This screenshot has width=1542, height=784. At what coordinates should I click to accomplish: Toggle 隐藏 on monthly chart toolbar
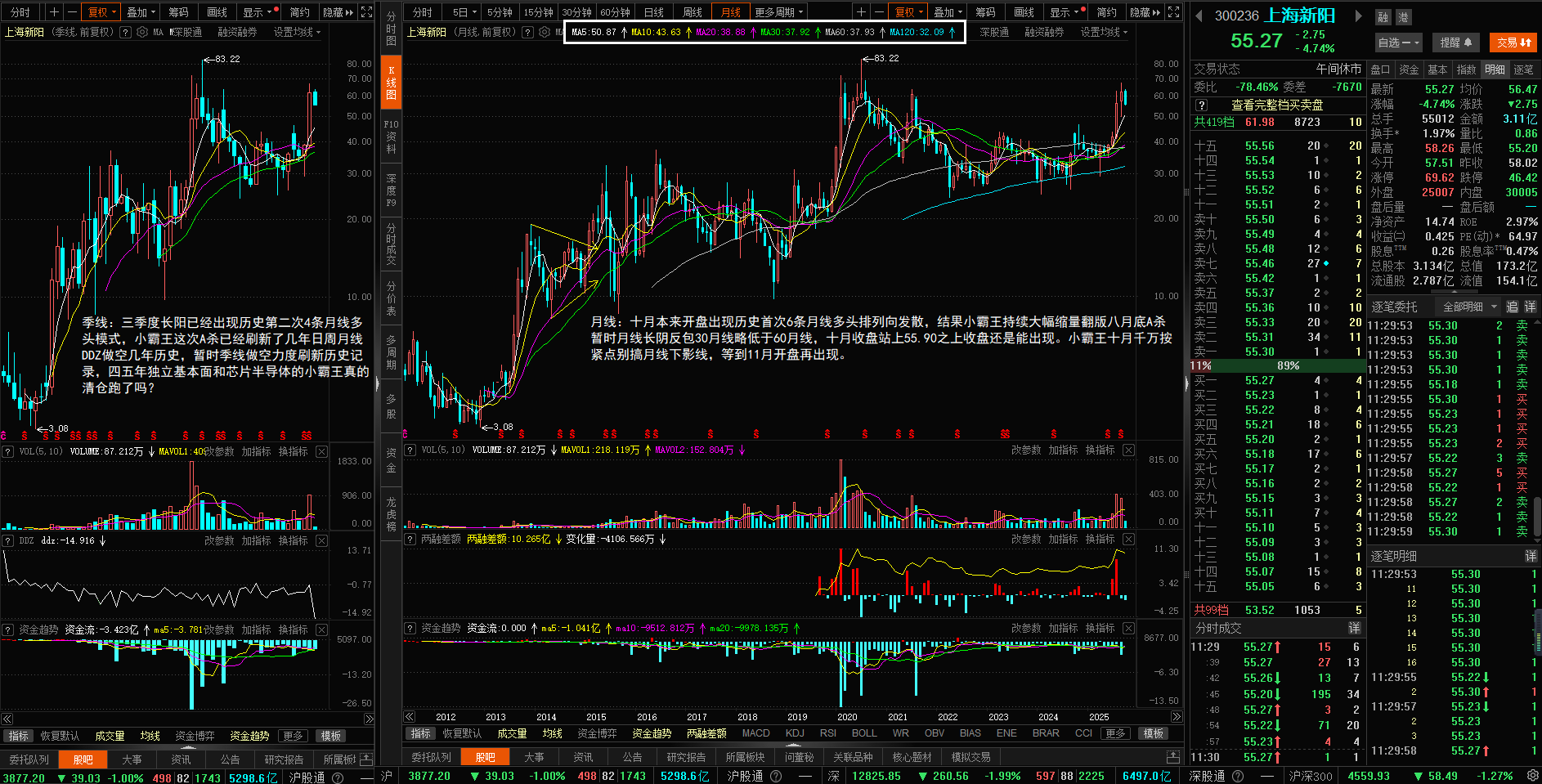(x=1145, y=12)
